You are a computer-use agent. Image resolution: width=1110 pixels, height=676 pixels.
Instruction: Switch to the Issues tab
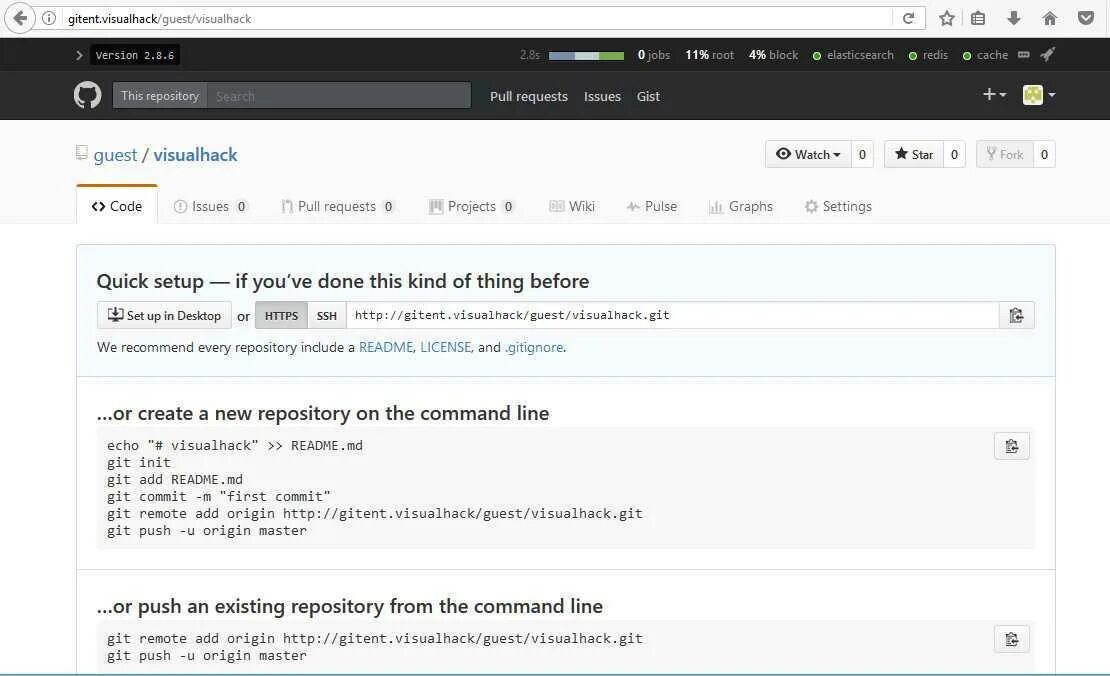[x=210, y=206]
